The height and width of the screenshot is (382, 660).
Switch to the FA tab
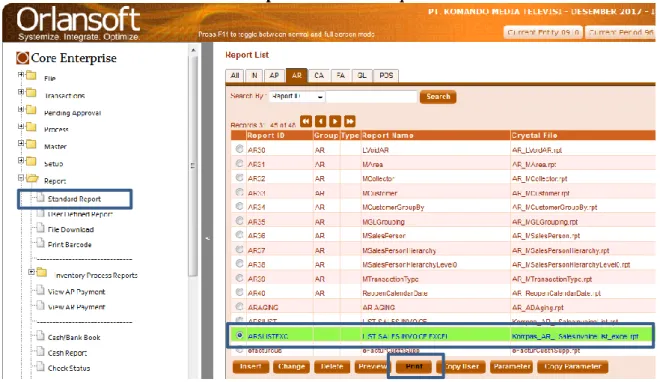pos(341,76)
